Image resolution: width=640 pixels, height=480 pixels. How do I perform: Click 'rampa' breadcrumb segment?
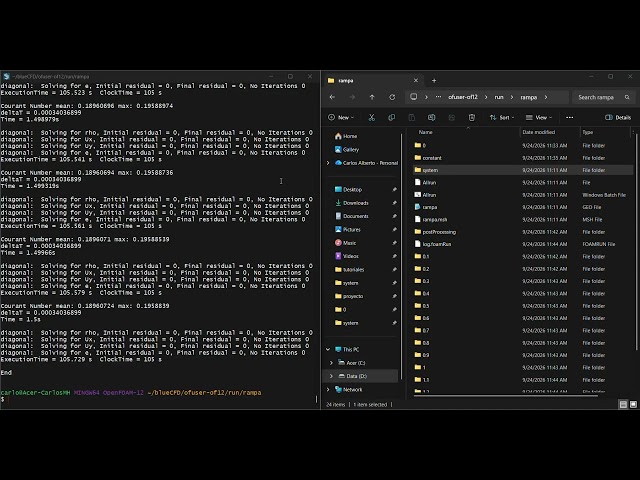[529, 97]
